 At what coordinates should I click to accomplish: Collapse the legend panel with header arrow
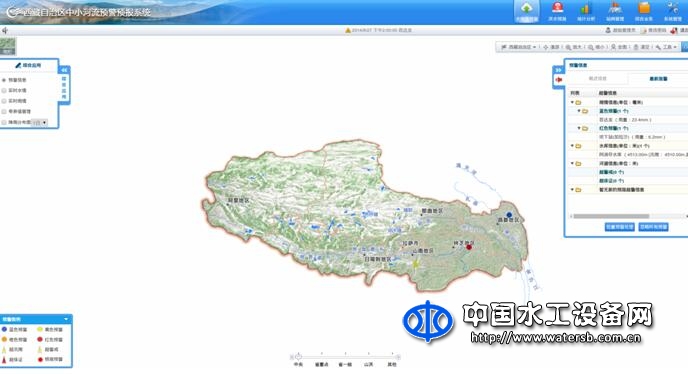(66, 319)
